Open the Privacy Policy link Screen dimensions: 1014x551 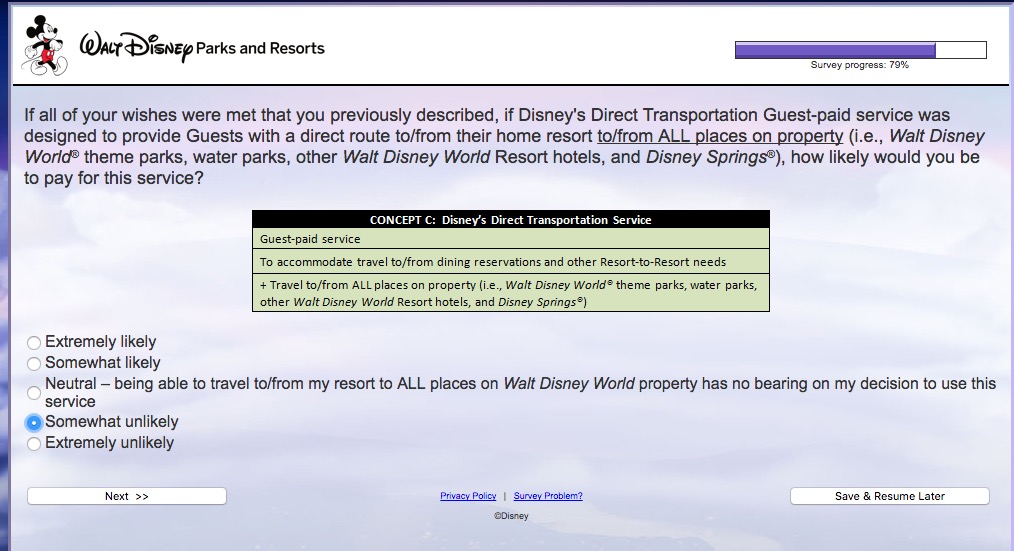(468, 496)
